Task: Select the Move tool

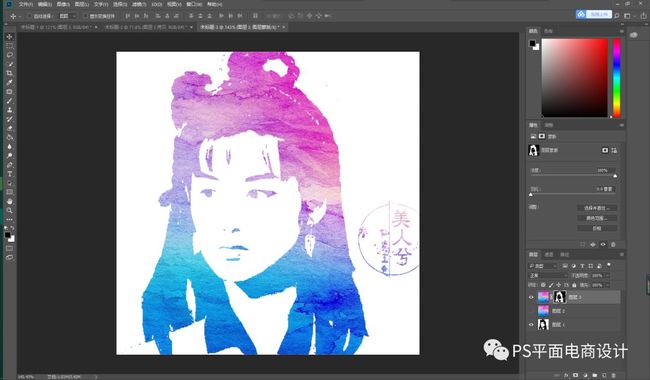Action: coord(10,37)
